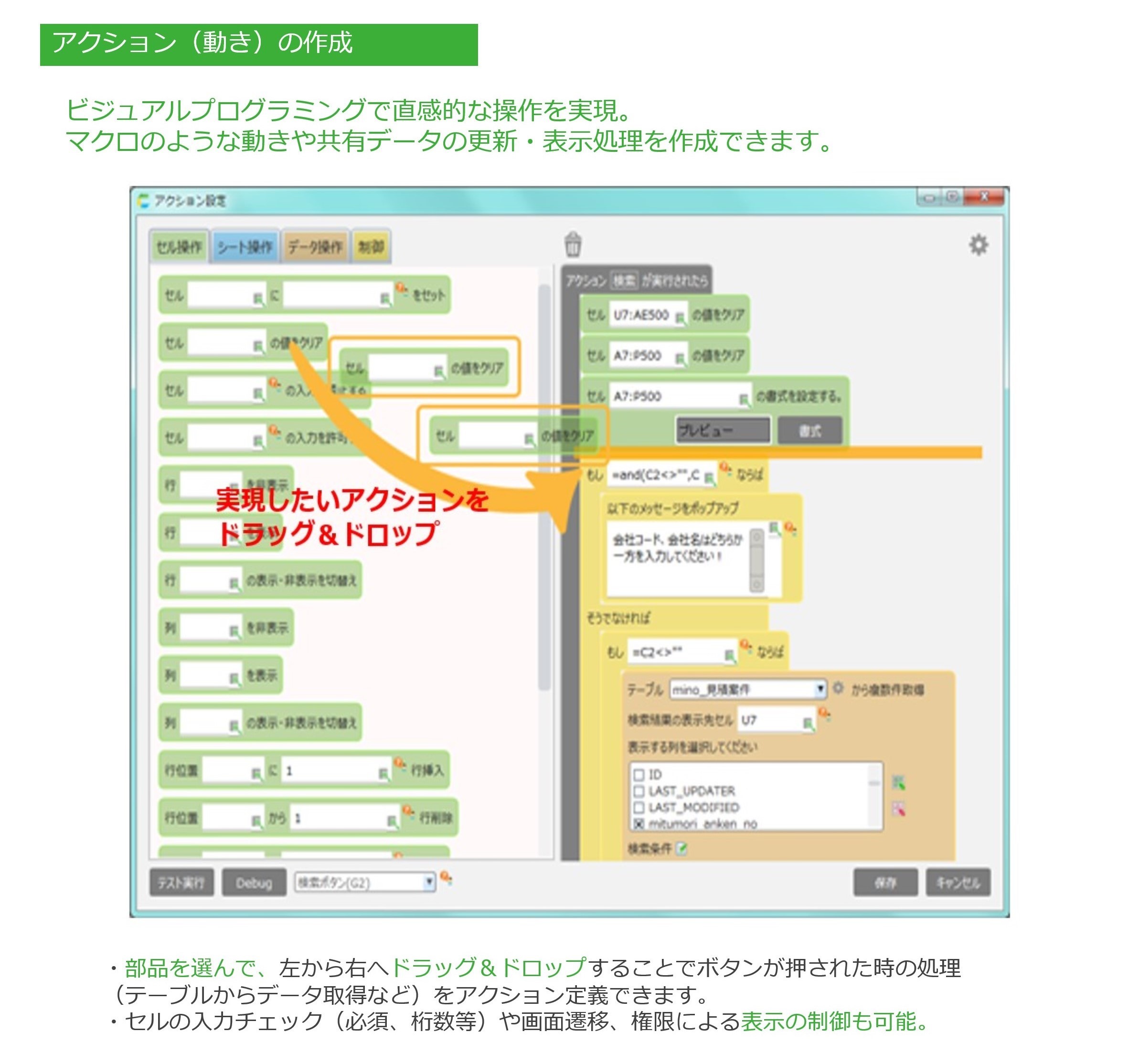Check the LAST_MODIFIED column checkbox
The width and height of the screenshot is (1128, 1064).
639,808
